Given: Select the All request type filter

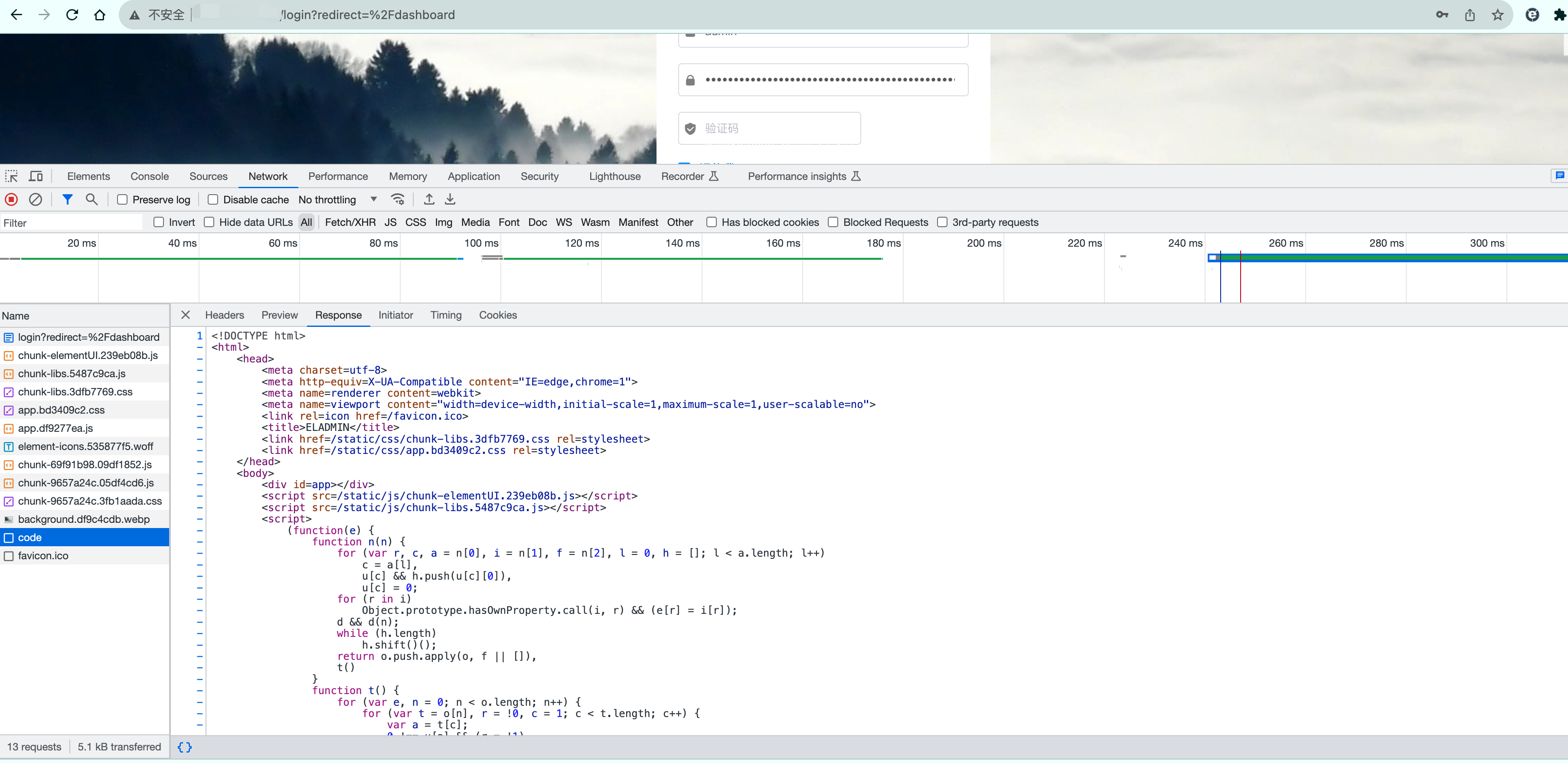Looking at the screenshot, I should 306,222.
